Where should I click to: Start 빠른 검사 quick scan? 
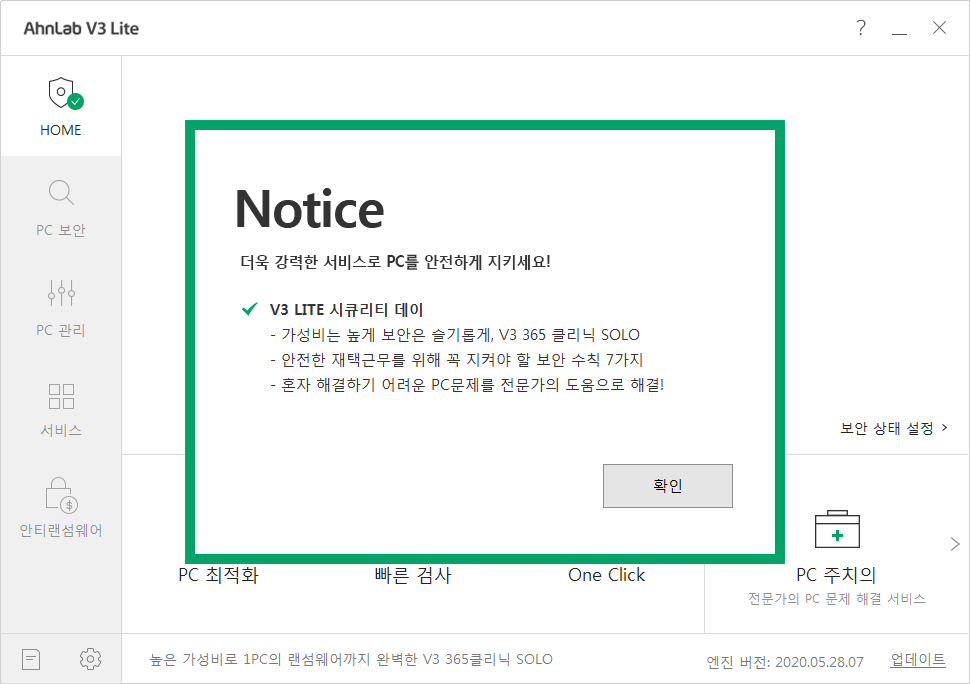click(413, 575)
